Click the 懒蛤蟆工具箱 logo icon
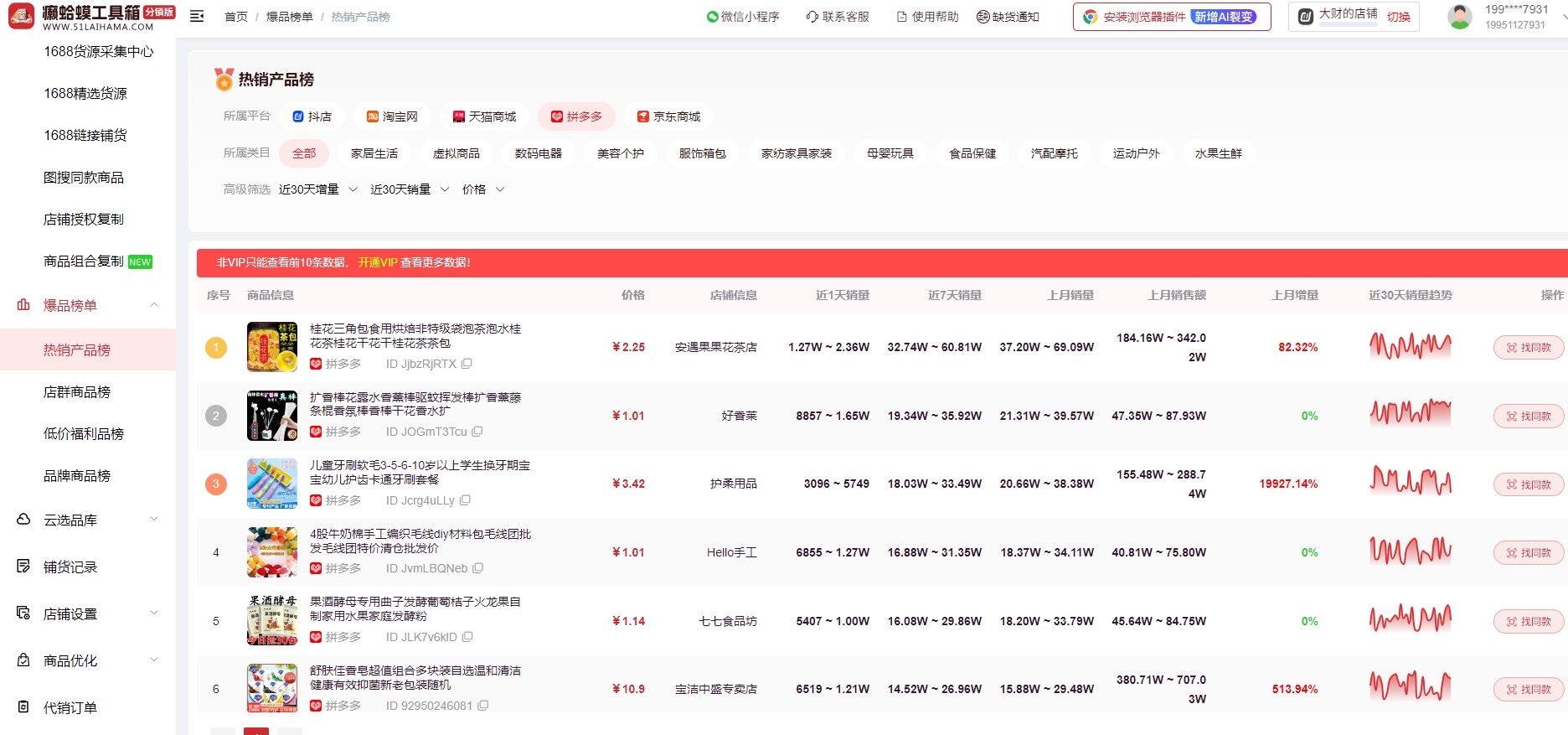This screenshot has height=735, width=1568. pos(22,17)
